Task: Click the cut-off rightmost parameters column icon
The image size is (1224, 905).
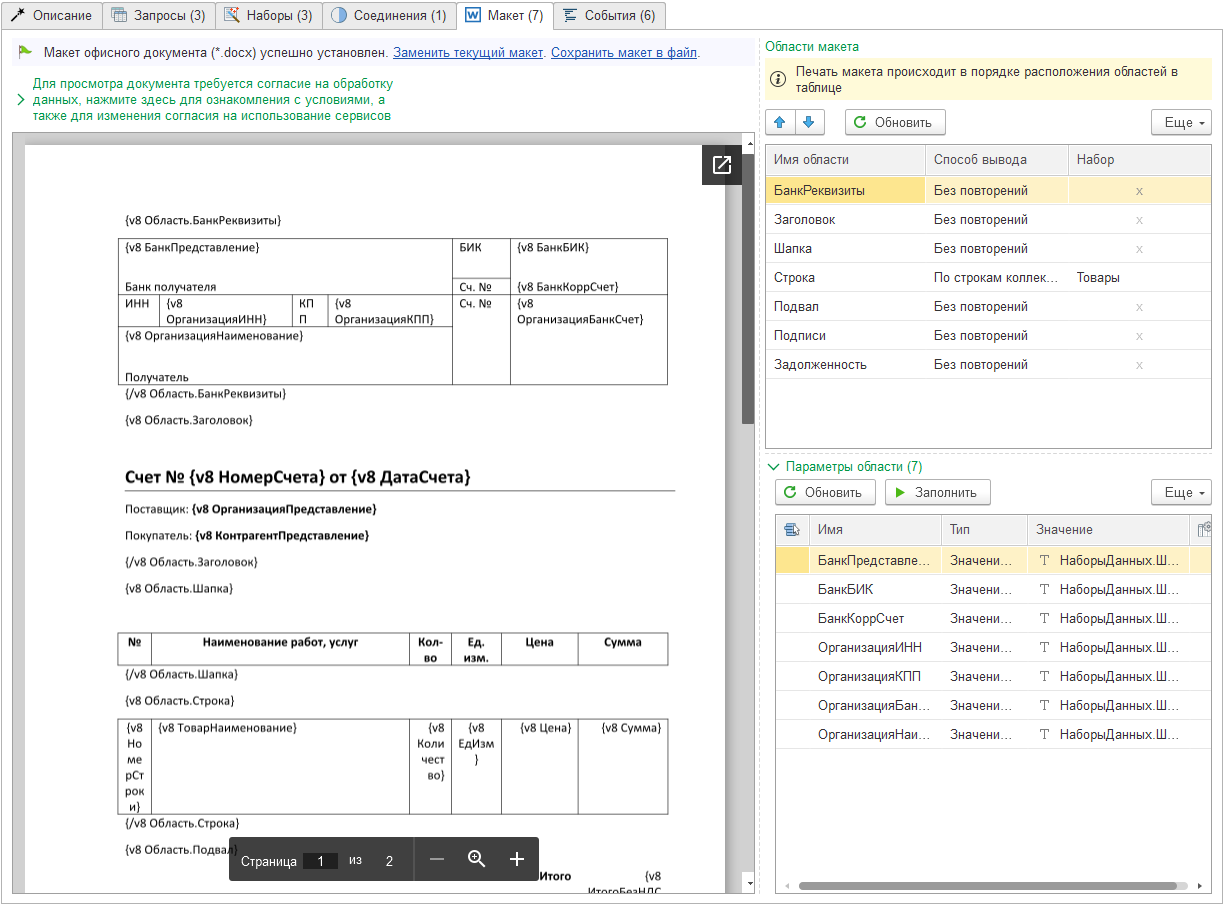Action: tap(1205, 530)
